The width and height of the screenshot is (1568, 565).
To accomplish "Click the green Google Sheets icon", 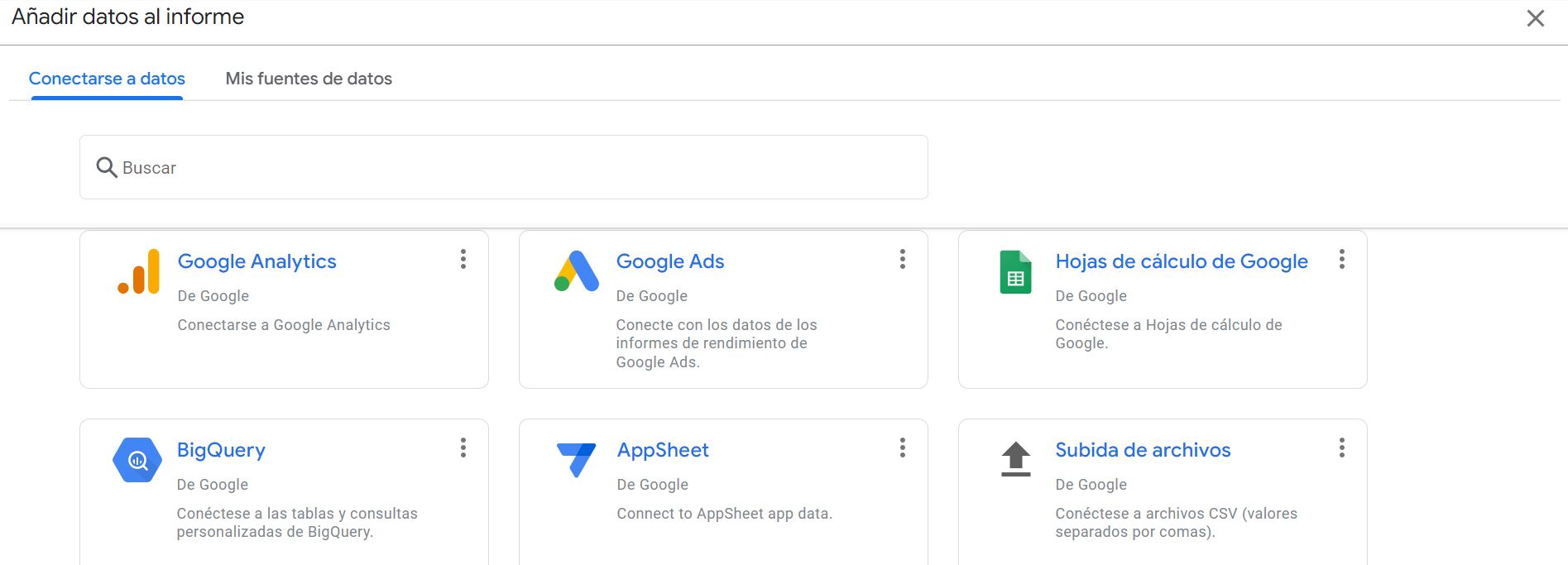I will 1015,272.
